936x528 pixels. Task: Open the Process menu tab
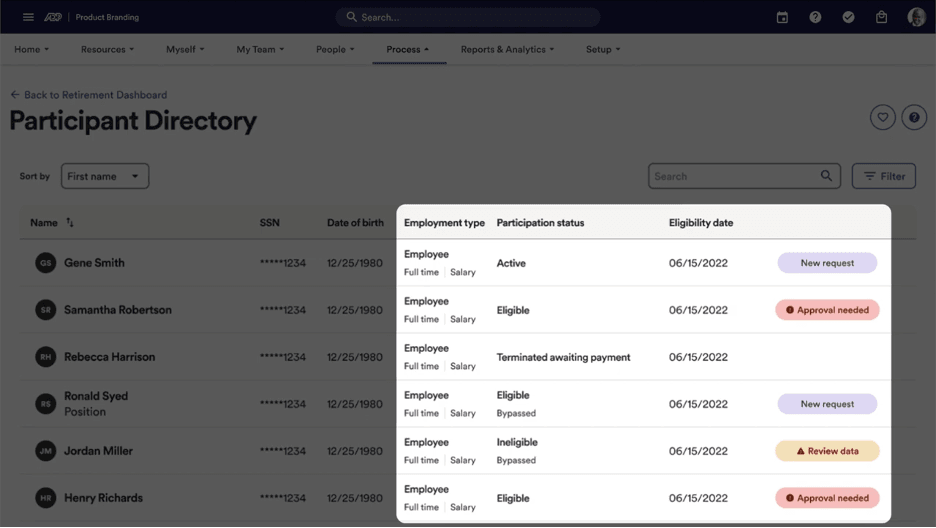[408, 49]
